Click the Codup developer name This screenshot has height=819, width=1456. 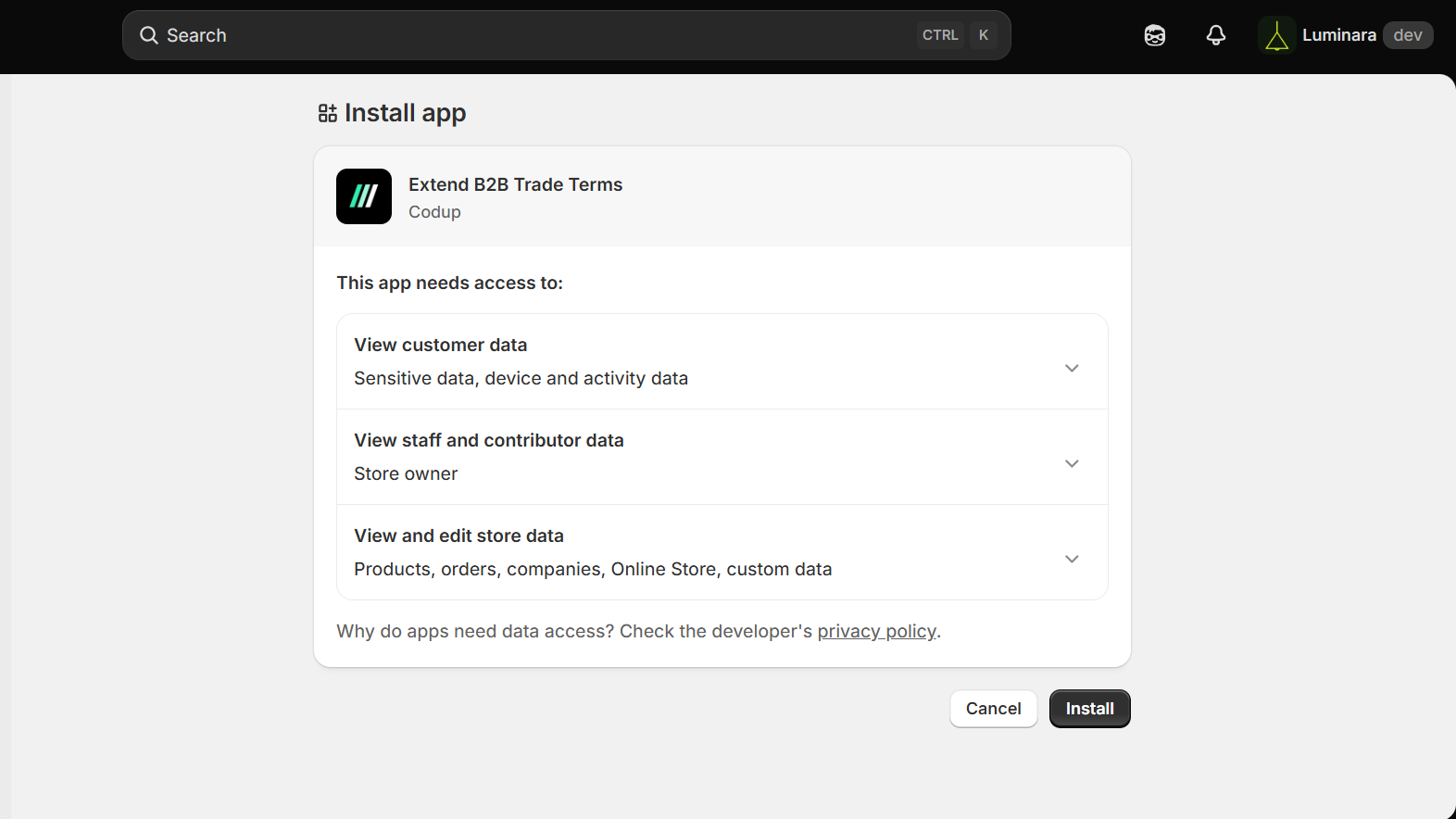point(434,212)
